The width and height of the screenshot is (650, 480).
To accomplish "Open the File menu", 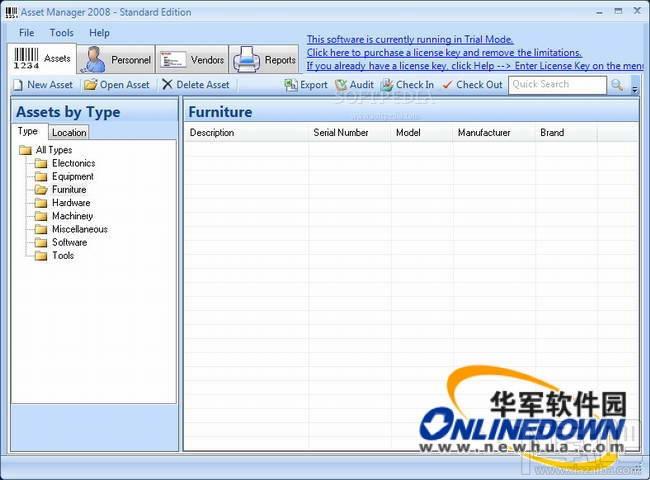I will pyautogui.click(x=27, y=33).
